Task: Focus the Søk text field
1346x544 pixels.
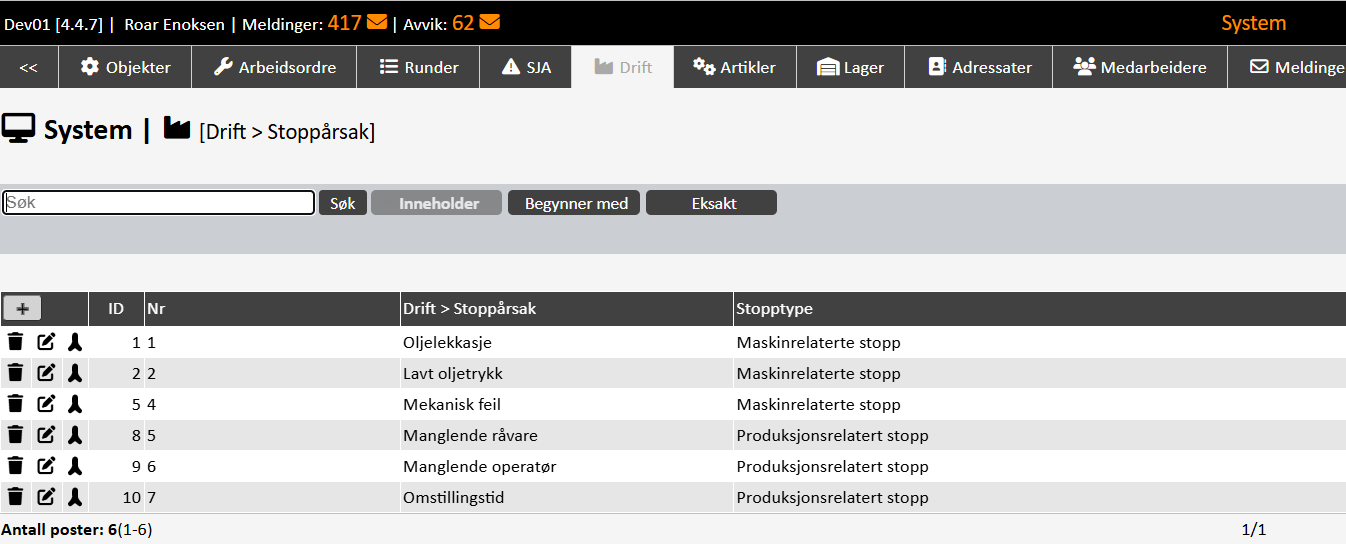Action: (x=159, y=202)
